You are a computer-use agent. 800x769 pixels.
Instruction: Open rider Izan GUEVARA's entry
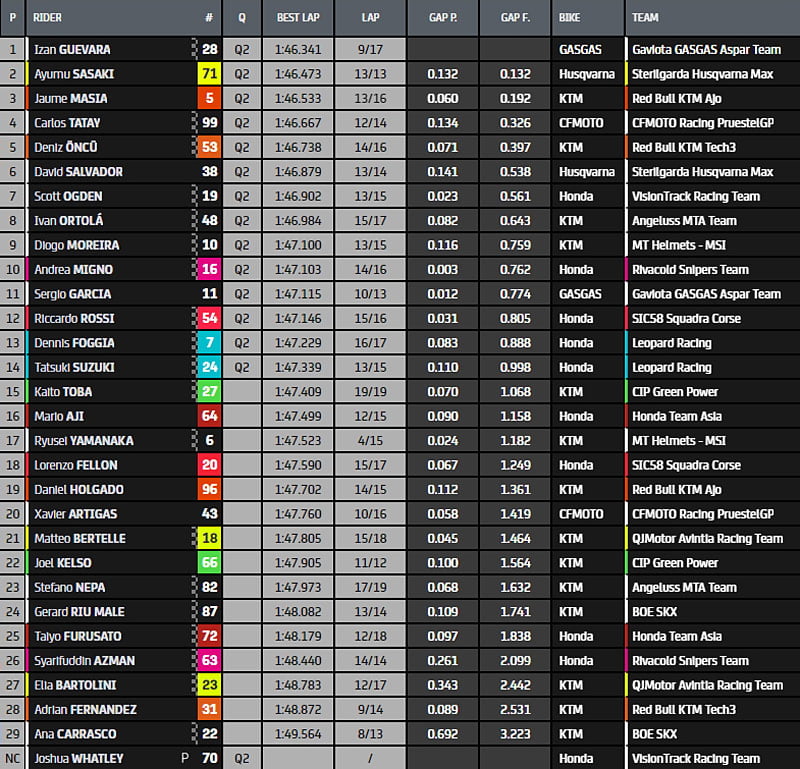tap(72, 49)
